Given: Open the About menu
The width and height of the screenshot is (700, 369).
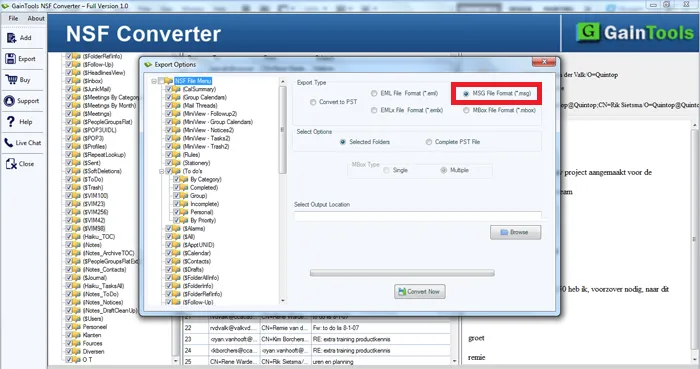Looking at the screenshot, I should tap(36, 18).
